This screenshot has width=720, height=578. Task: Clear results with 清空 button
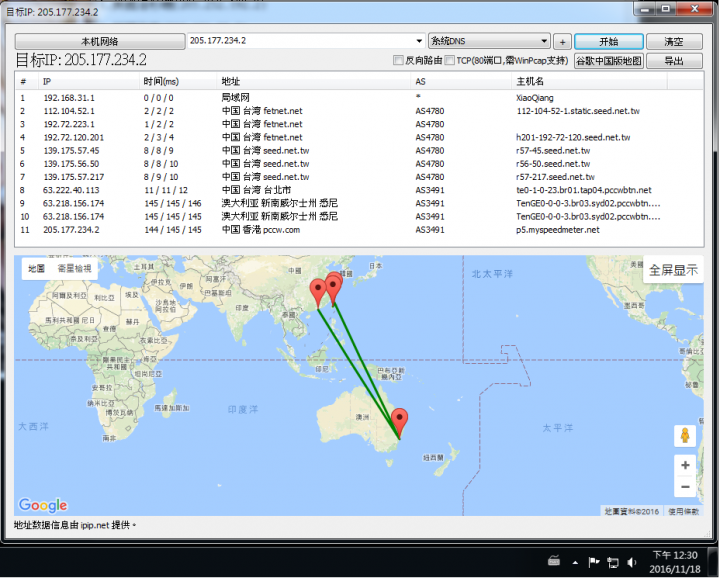tap(674, 42)
